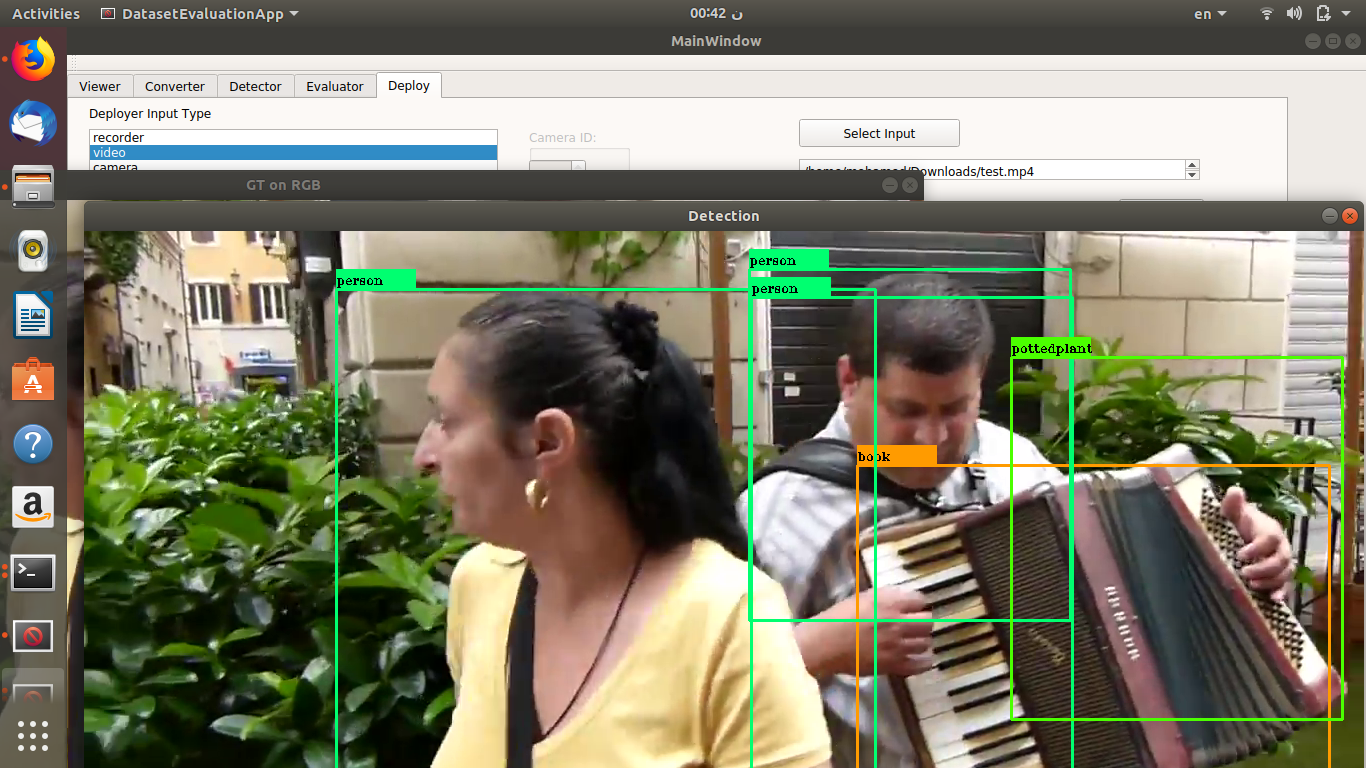Click the MainWindow title bar
Screen dimensions: 1366x768
pos(716,41)
